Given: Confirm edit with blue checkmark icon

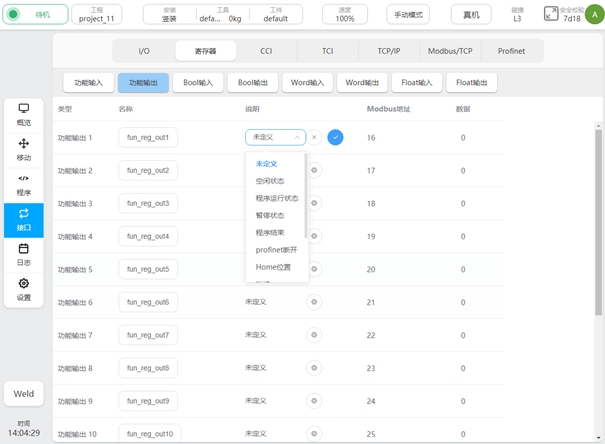Looking at the screenshot, I should point(335,137).
